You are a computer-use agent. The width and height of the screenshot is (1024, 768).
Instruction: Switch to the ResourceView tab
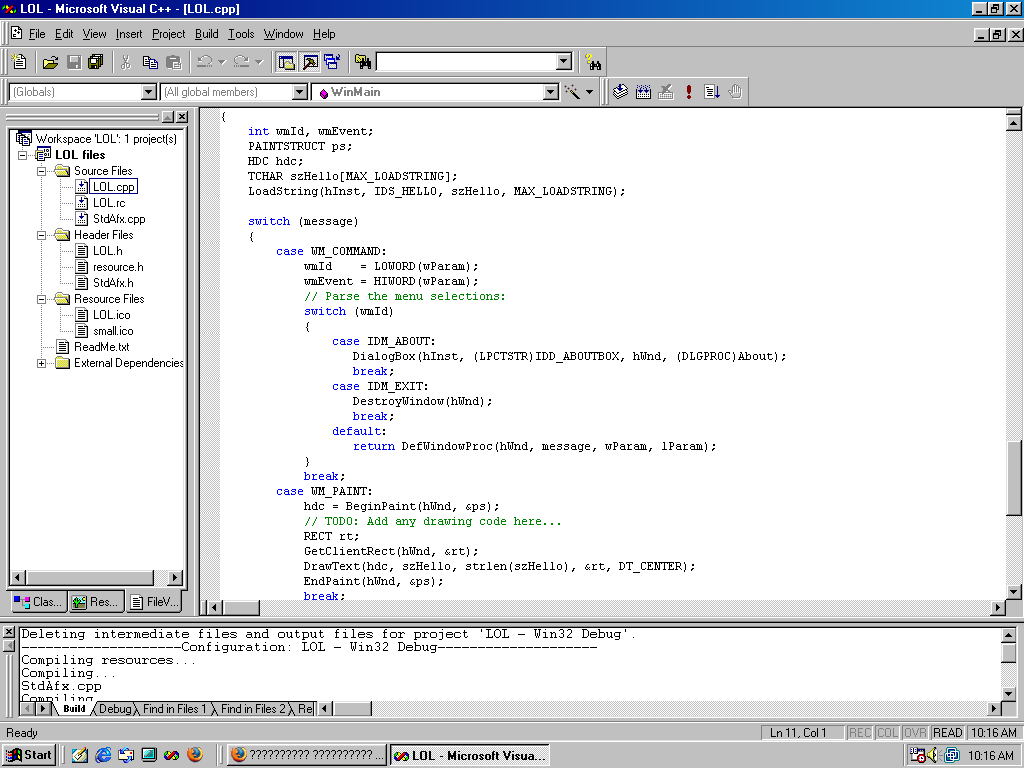pyautogui.click(x=95, y=601)
